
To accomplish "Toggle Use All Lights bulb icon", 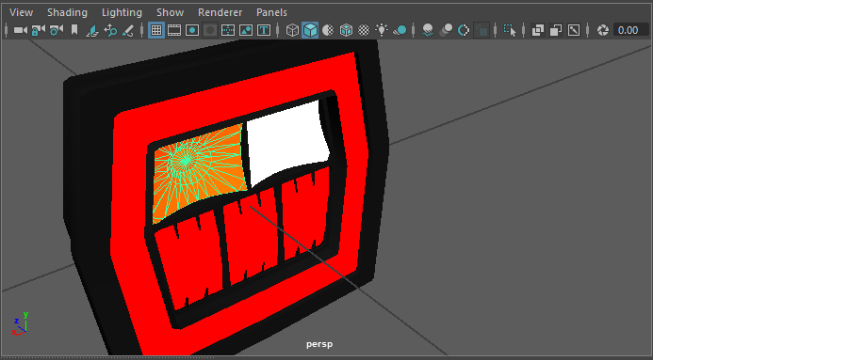I will [x=382, y=30].
